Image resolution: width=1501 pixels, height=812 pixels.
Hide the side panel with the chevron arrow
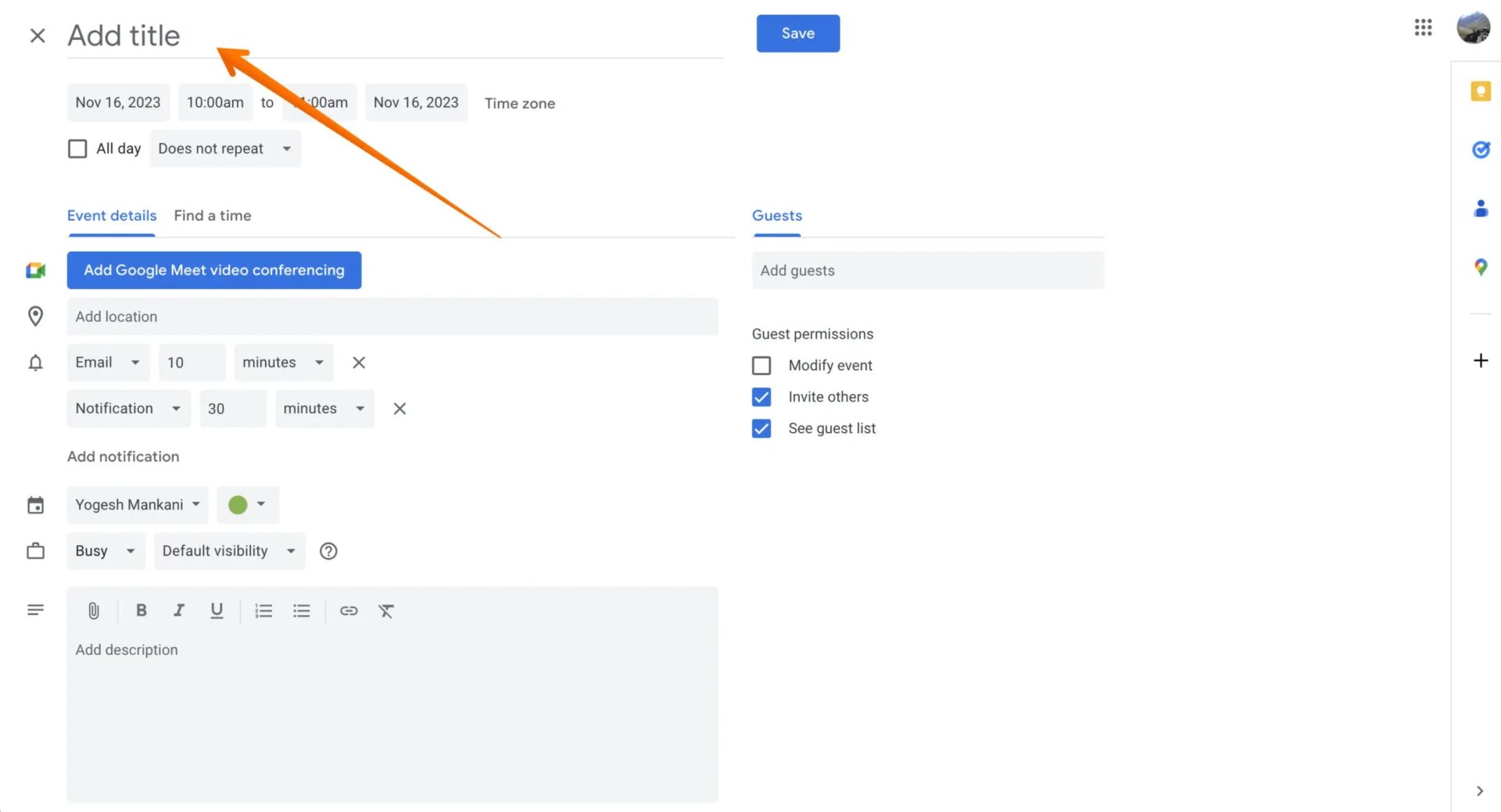click(x=1479, y=791)
